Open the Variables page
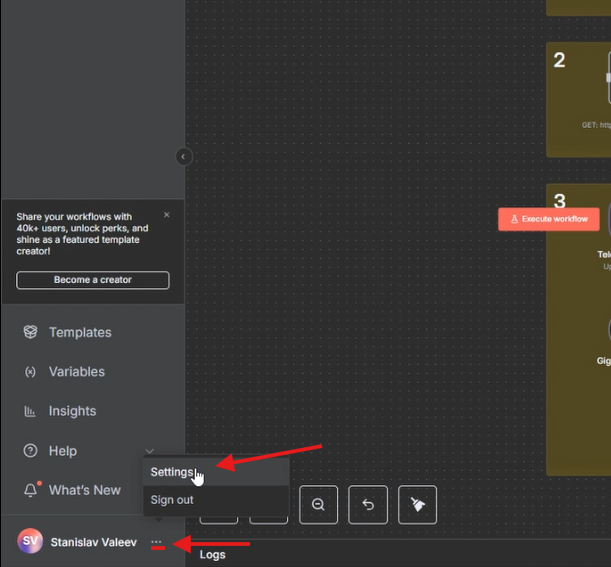The height and width of the screenshot is (567, 611). click(x=77, y=372)
